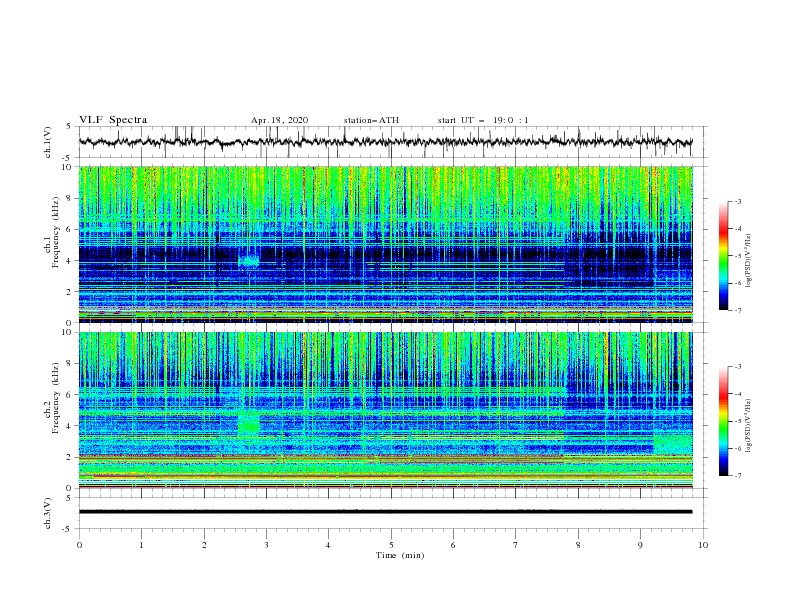
Task: Select the "Time (min)" axis title
Action: (x=400, y=555)
